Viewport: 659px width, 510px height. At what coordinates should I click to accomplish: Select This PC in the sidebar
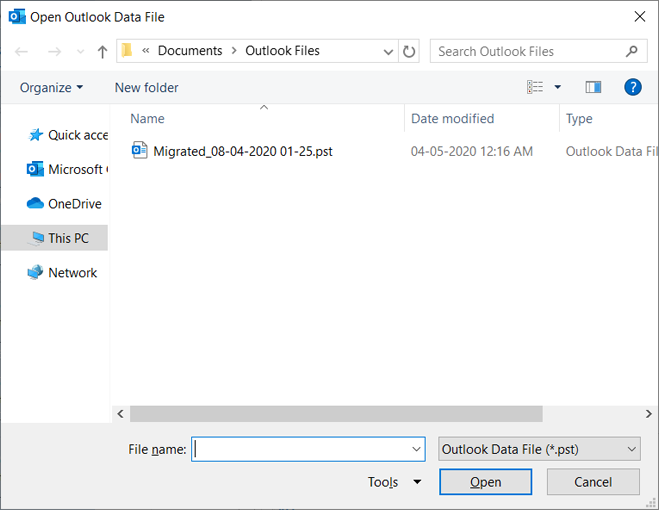pos(55,238)
